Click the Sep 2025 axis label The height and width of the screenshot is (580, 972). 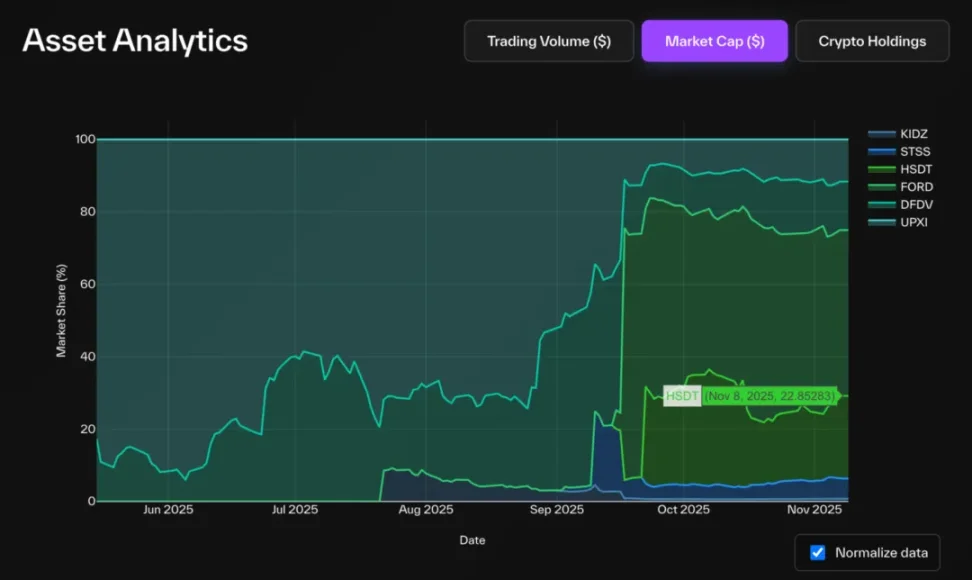click(556, 510)
